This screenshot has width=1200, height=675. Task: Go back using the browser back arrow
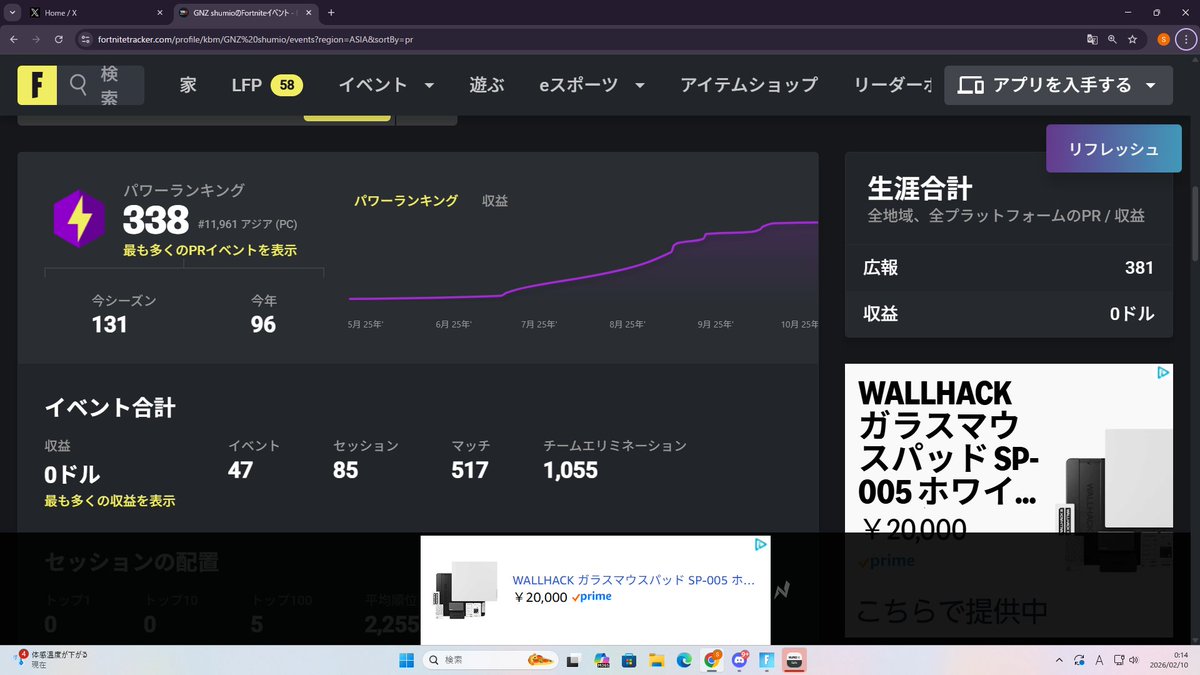(x=13, y=39)
